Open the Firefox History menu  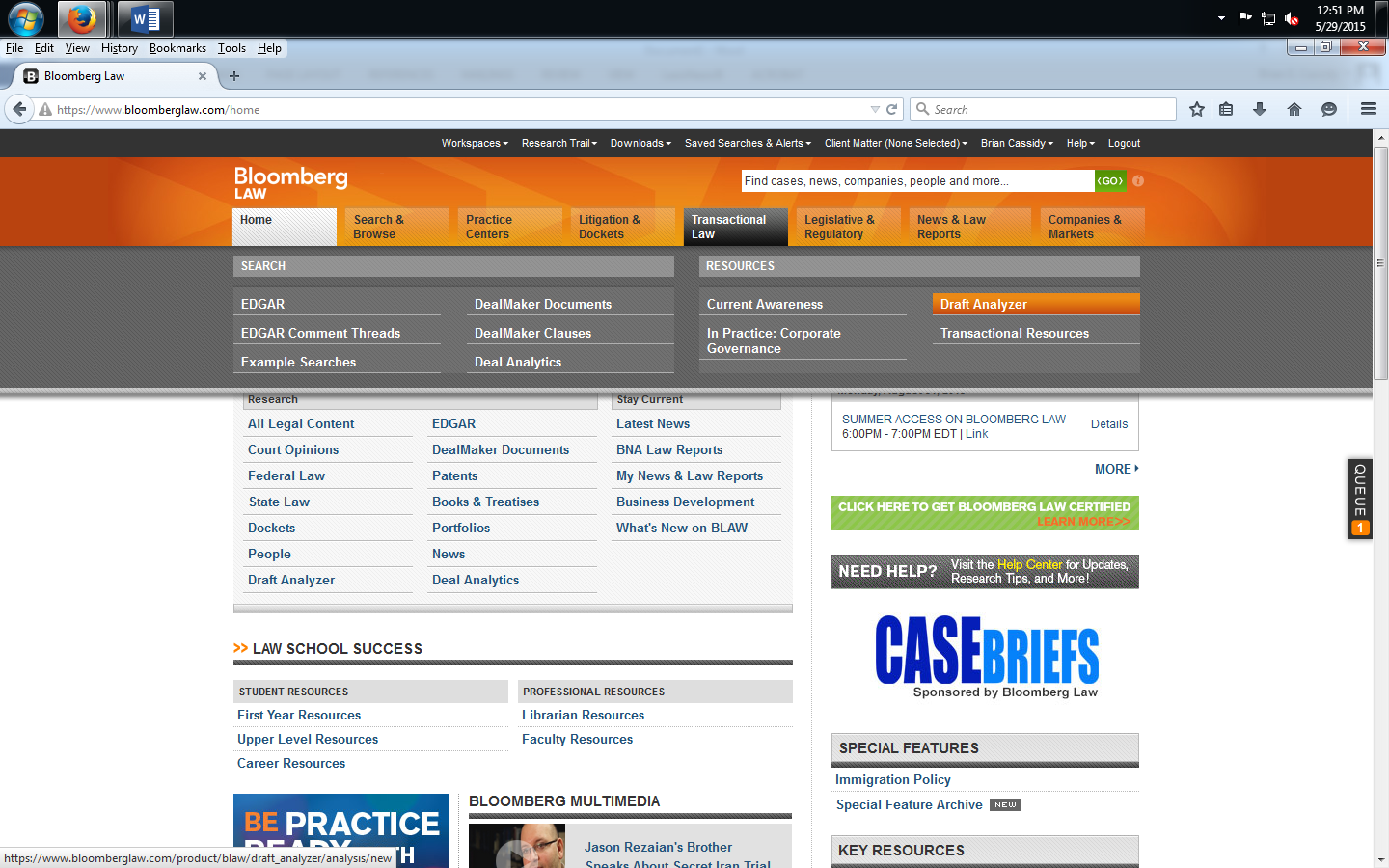coord(120,48)
